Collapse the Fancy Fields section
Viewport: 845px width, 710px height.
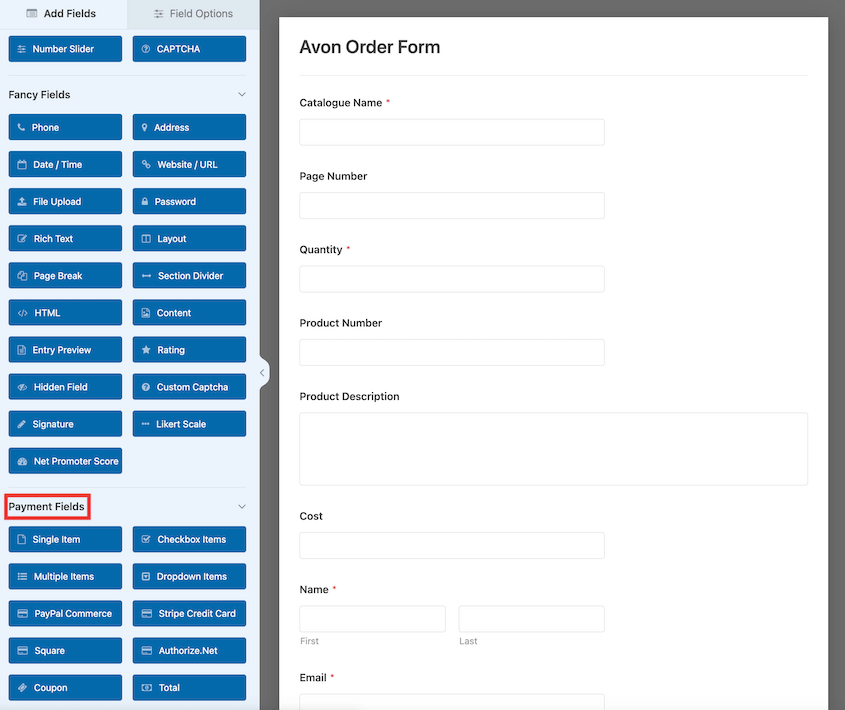[241, 94]
